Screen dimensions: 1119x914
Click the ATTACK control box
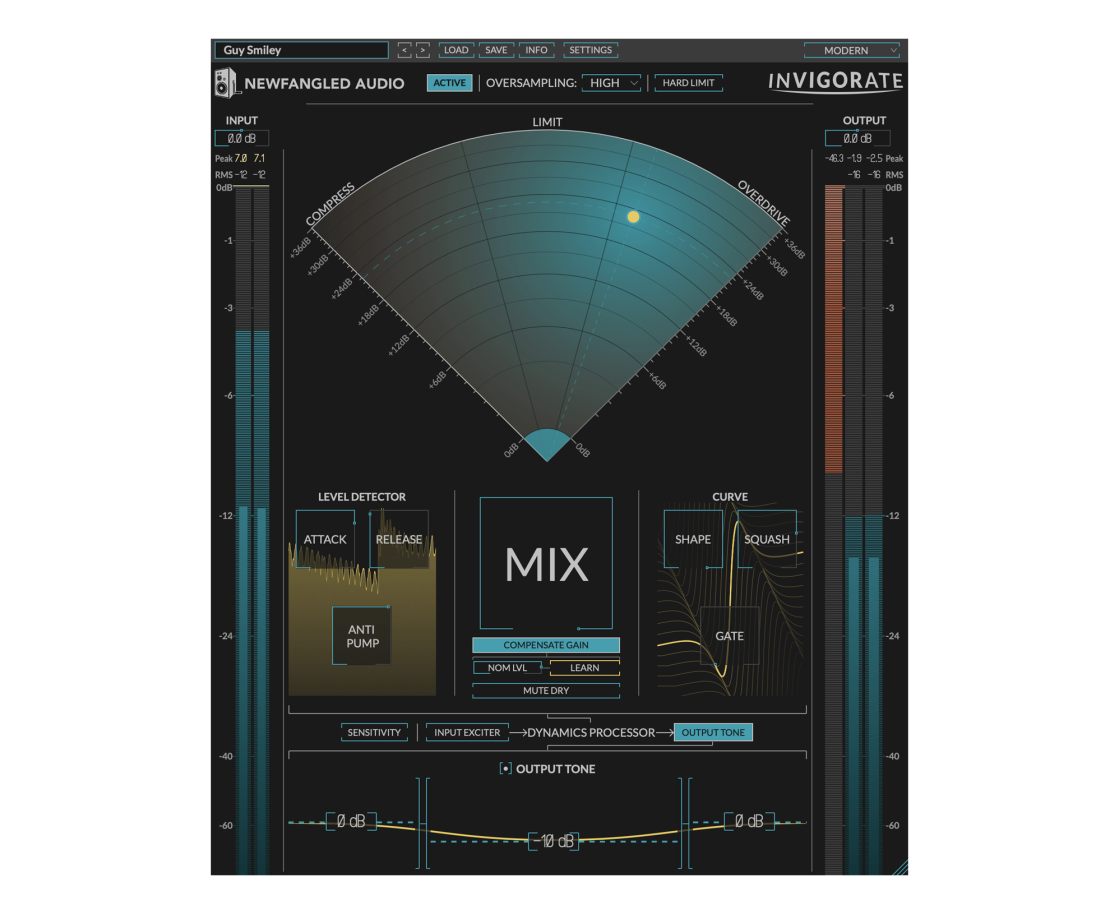[x=325, y=539]
